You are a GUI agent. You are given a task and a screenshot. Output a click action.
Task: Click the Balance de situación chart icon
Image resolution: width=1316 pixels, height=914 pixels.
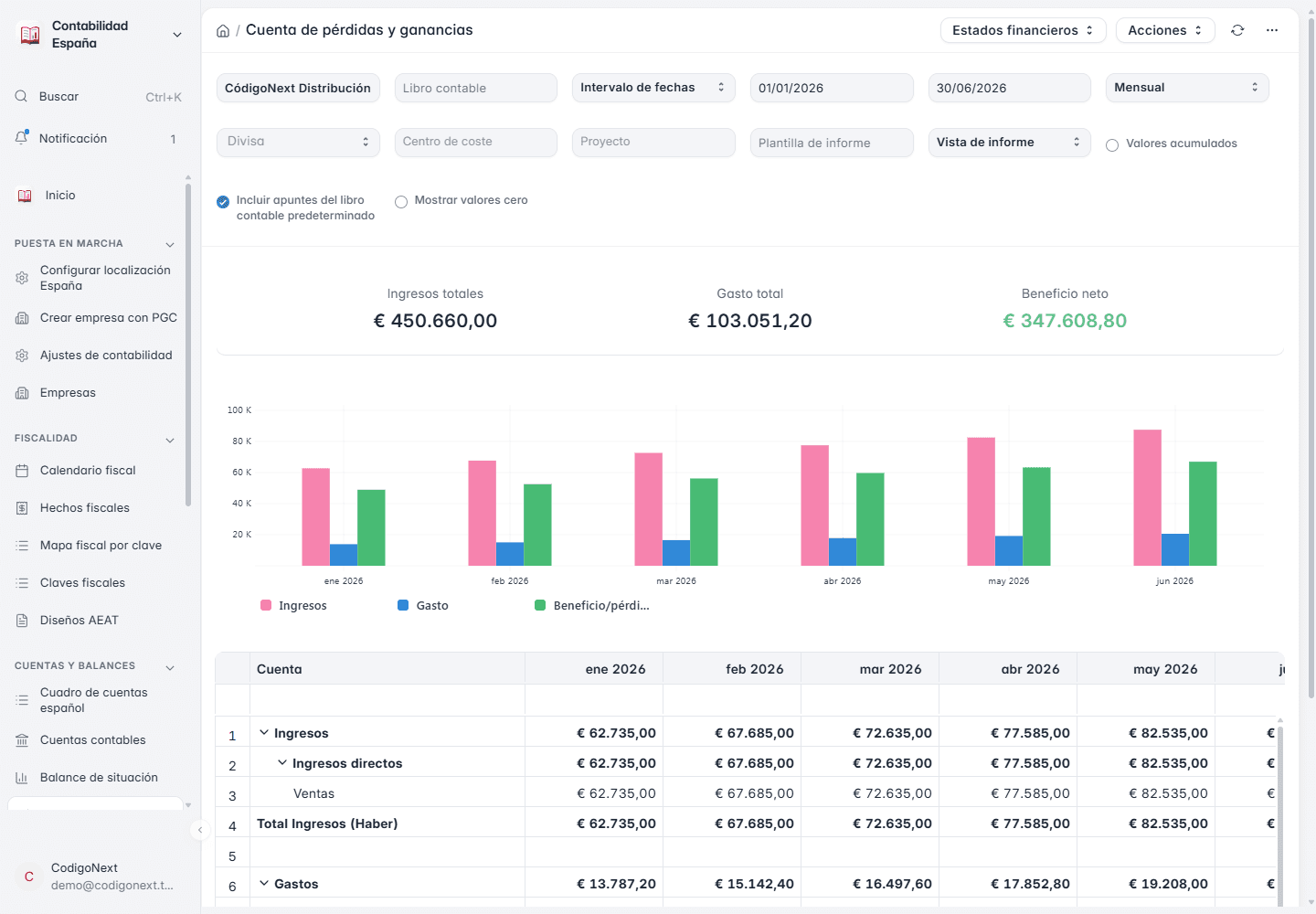22,778
